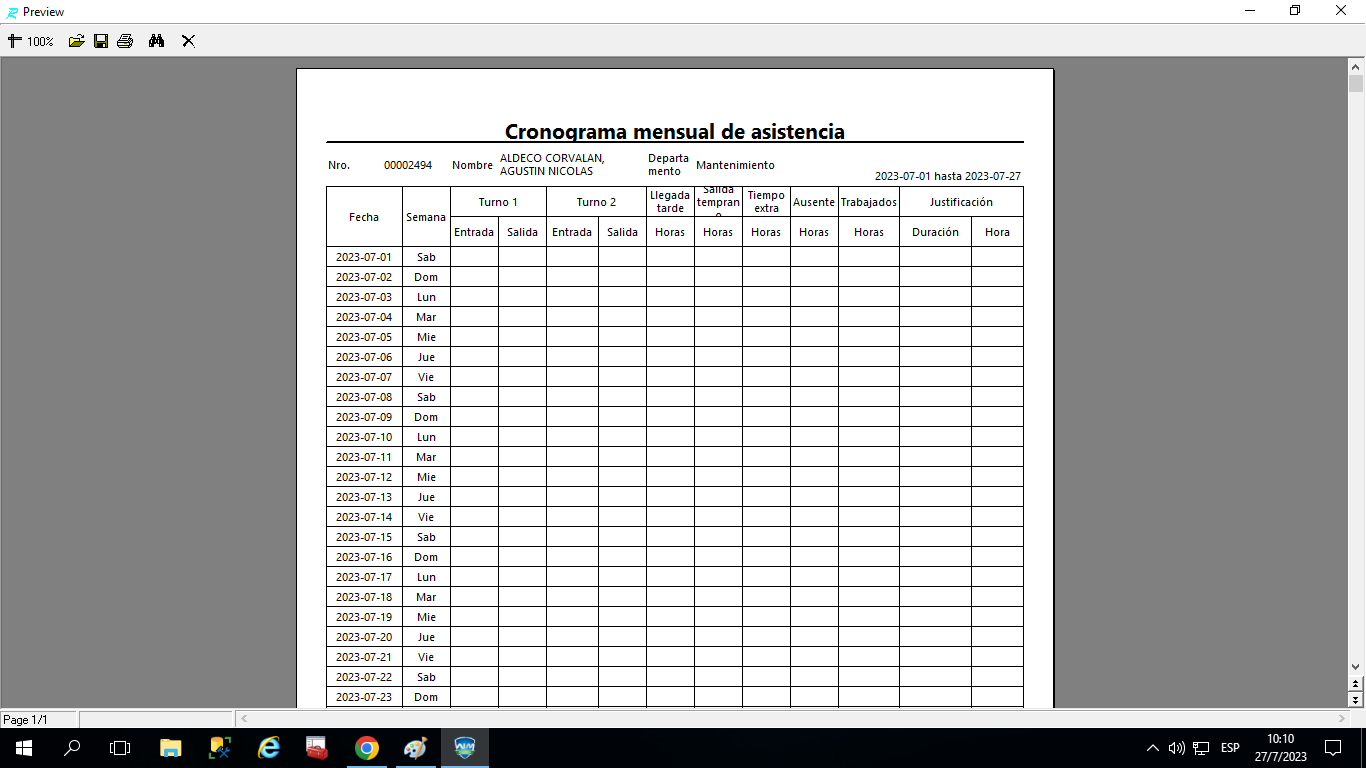Click the horizontal scrollbar left arrow
Viewport: 1366px width, 768px height.
click(243, 719)
